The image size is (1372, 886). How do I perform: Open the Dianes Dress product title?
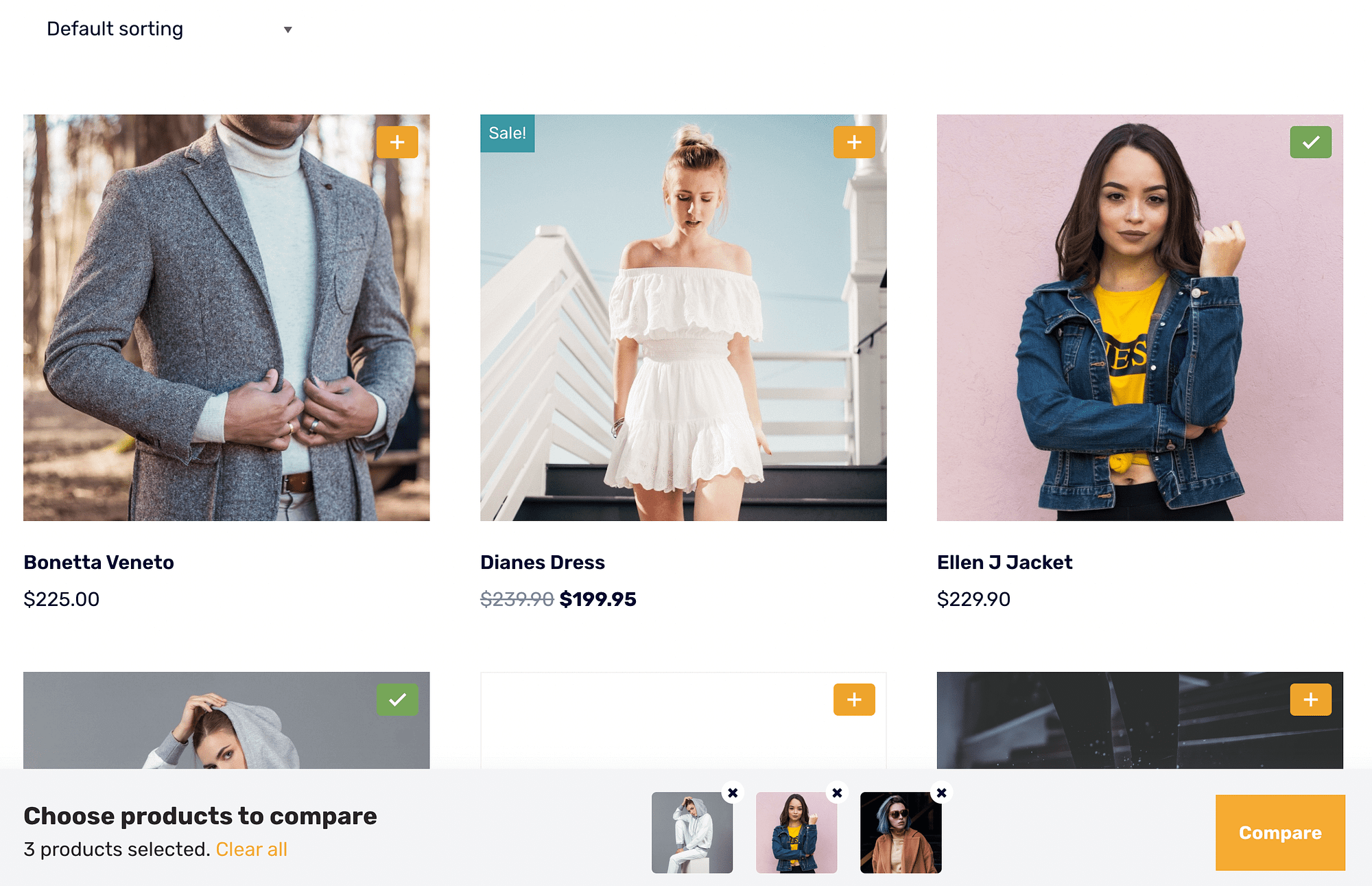coord(543,562)
